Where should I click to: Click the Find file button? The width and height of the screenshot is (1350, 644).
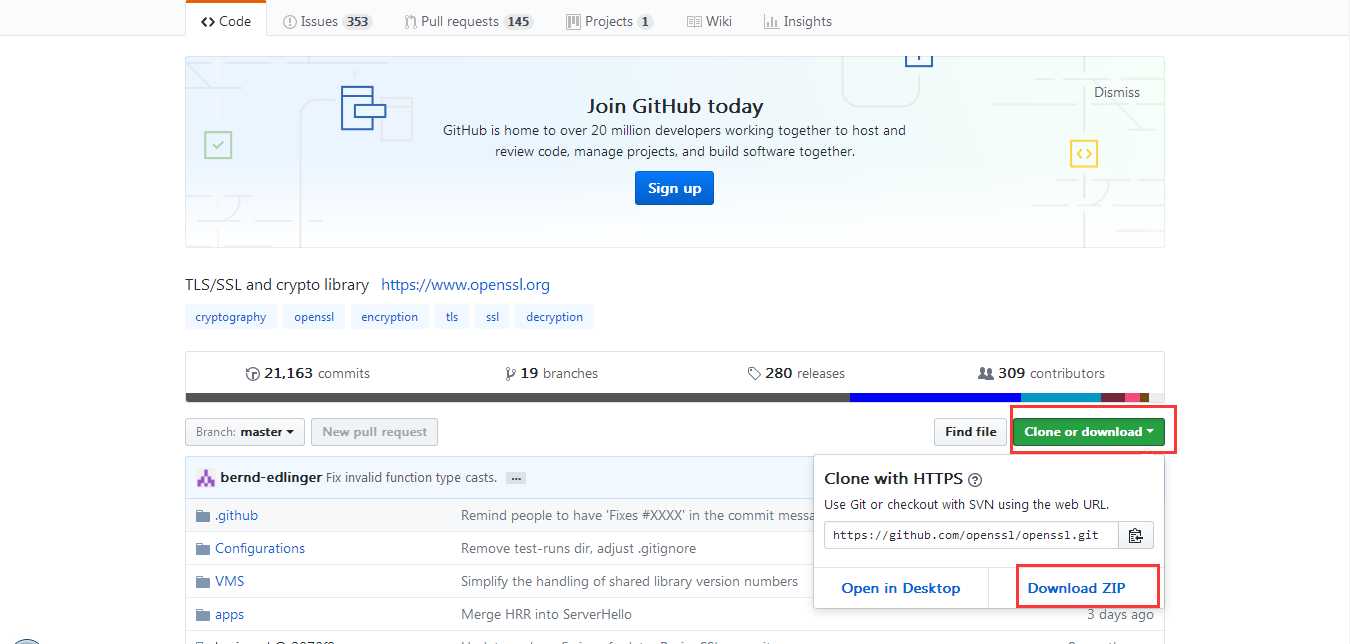click(970, 432)
